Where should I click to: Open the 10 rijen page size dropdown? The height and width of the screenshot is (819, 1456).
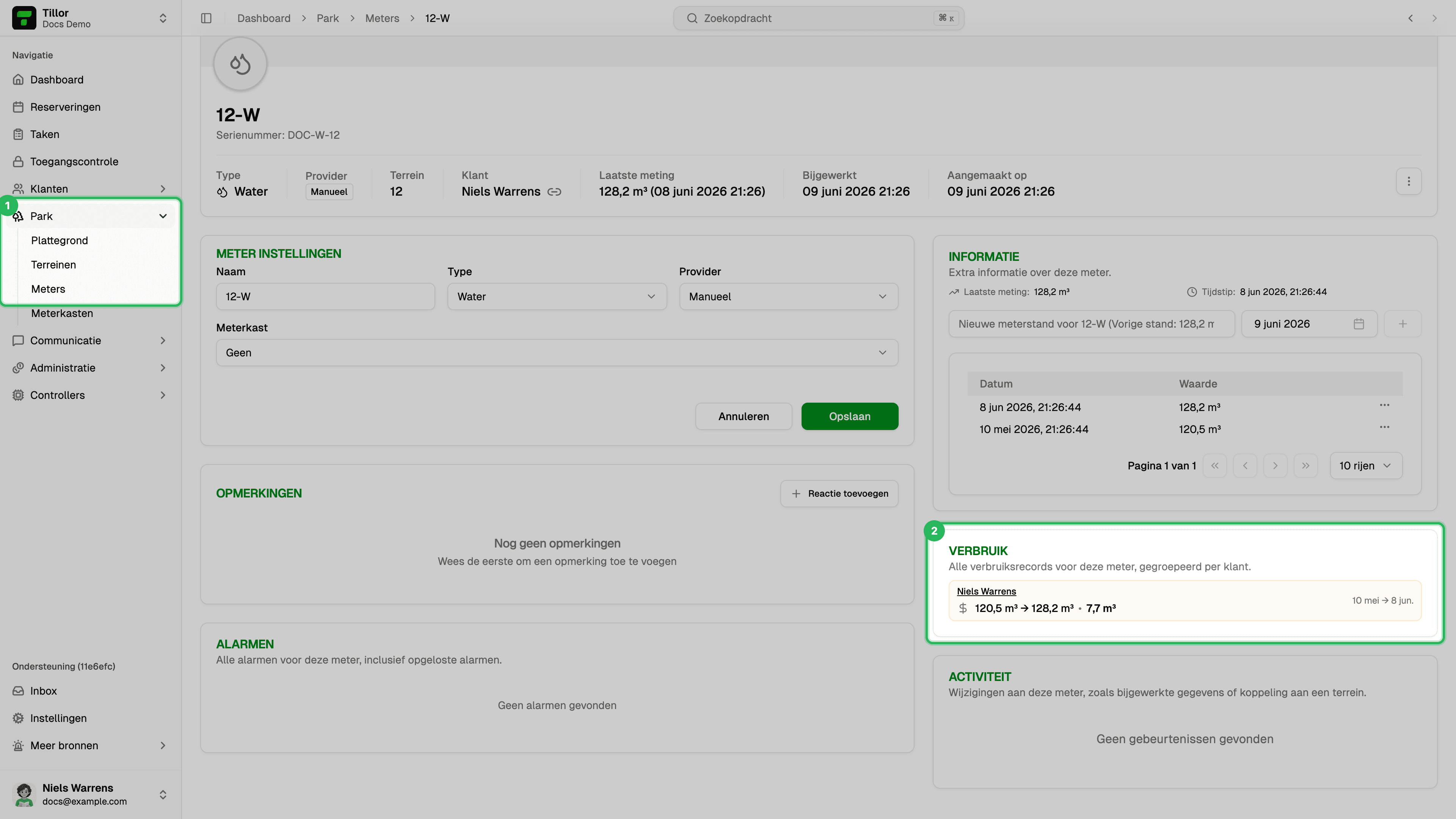pyautogui.click(x=1365, y=466)
